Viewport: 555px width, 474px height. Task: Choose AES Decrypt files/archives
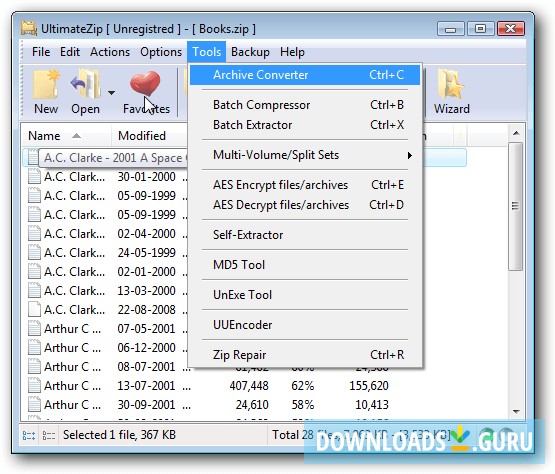[x=305, y=205]
